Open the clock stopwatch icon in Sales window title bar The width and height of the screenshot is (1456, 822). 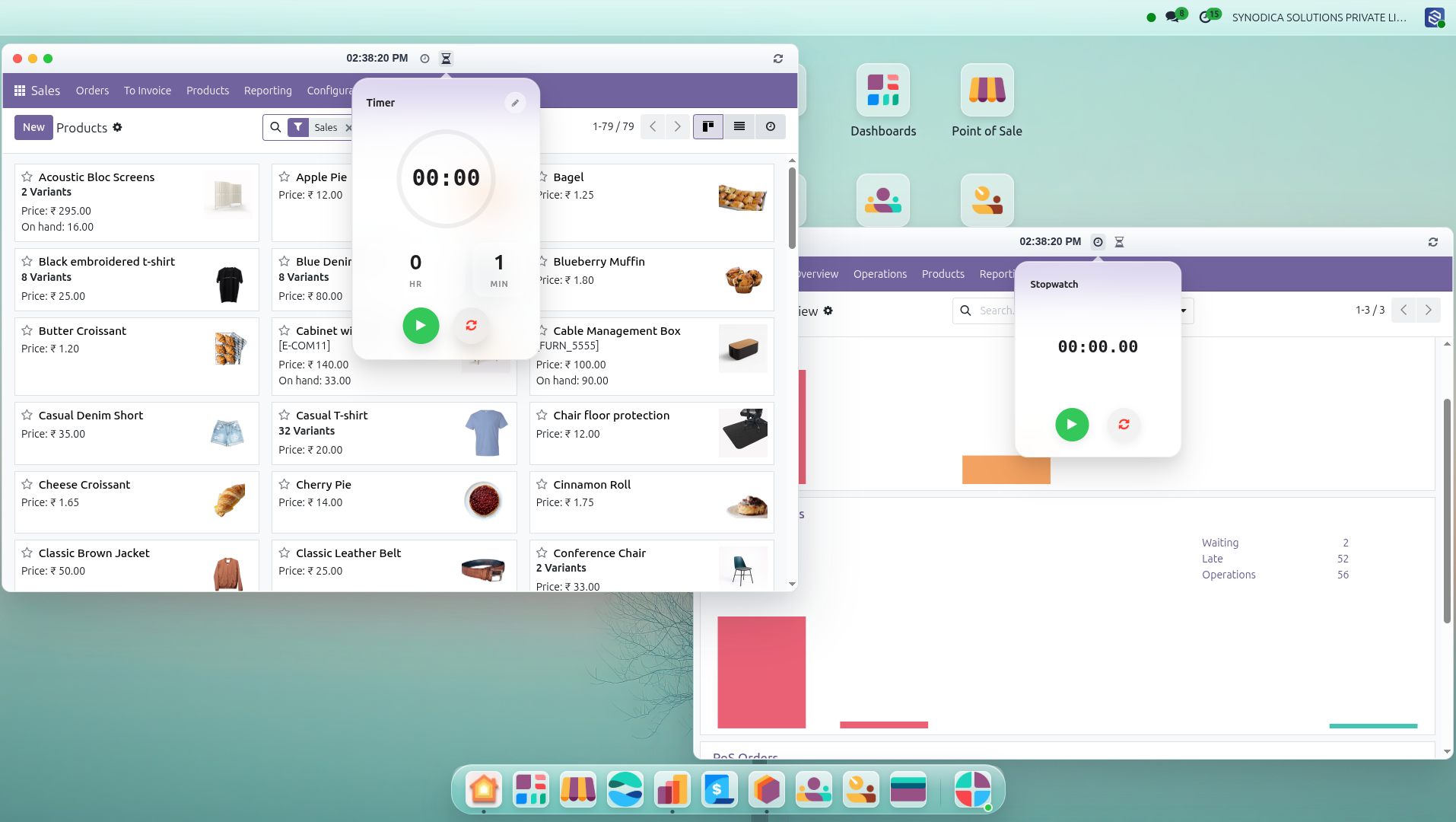coord(424,59)
